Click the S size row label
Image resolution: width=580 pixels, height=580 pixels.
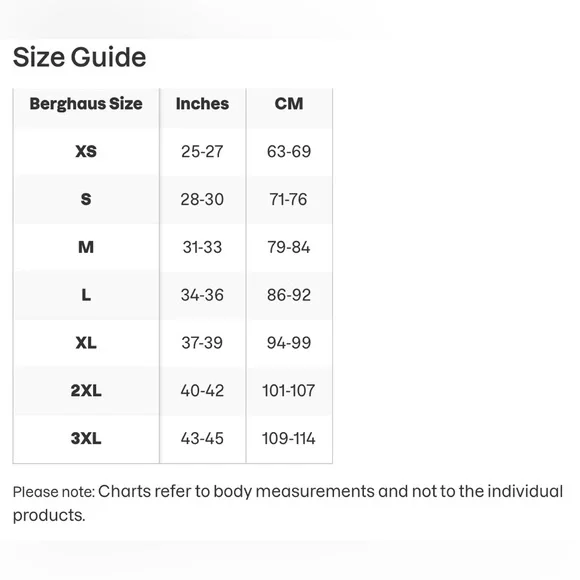[x=86, y=199]
